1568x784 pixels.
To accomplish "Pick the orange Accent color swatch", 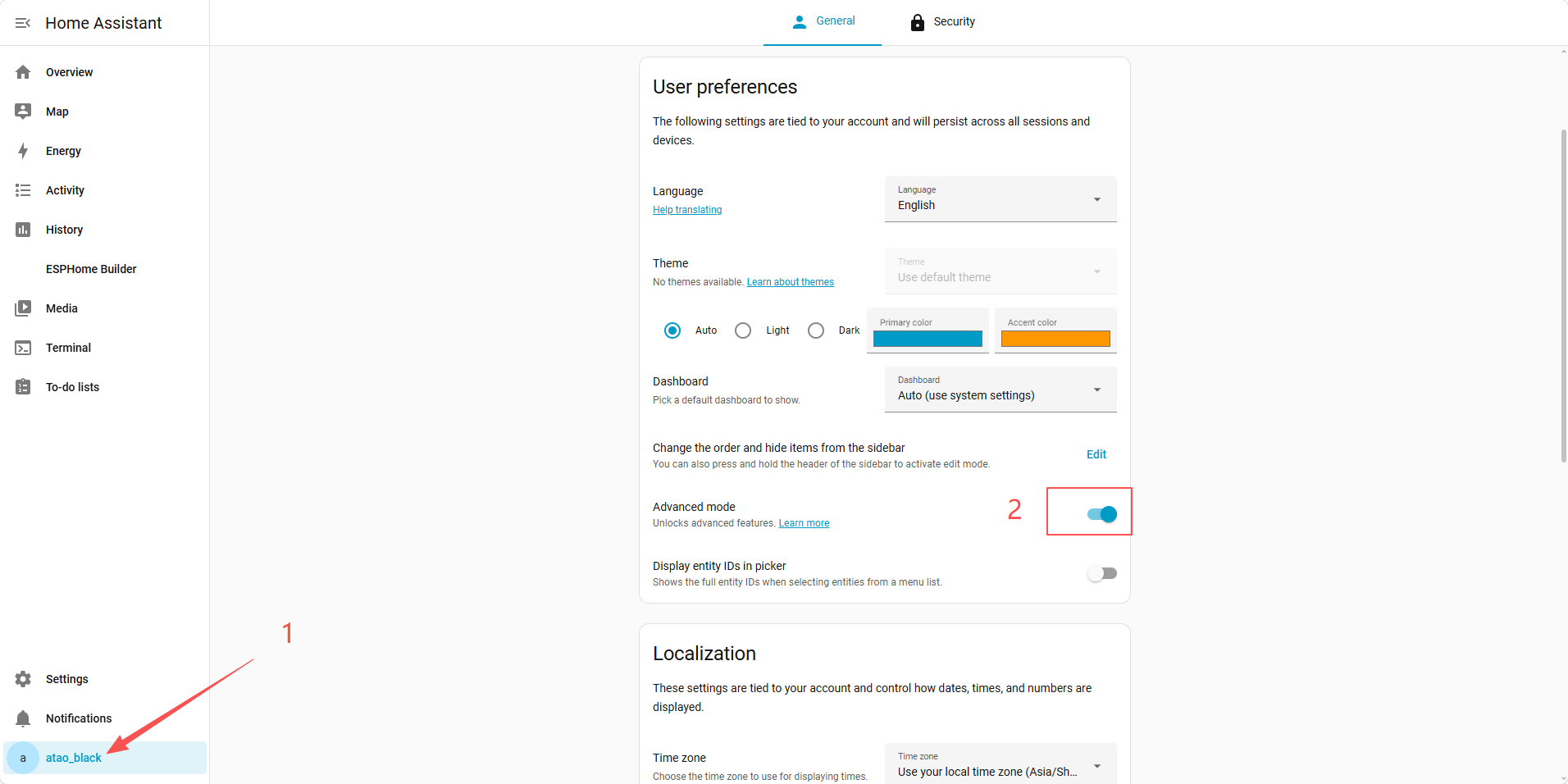I will (x=1055, y=339).
